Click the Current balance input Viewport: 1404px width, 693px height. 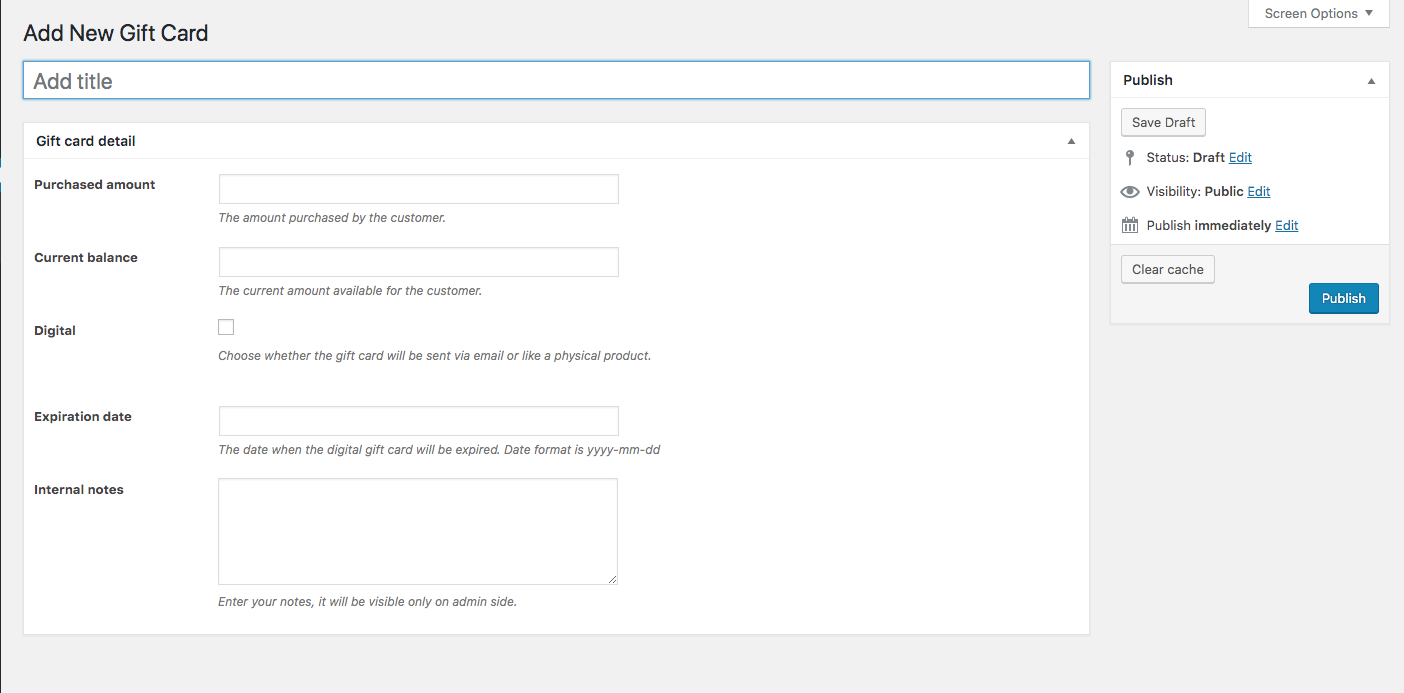tap(418, 262)
